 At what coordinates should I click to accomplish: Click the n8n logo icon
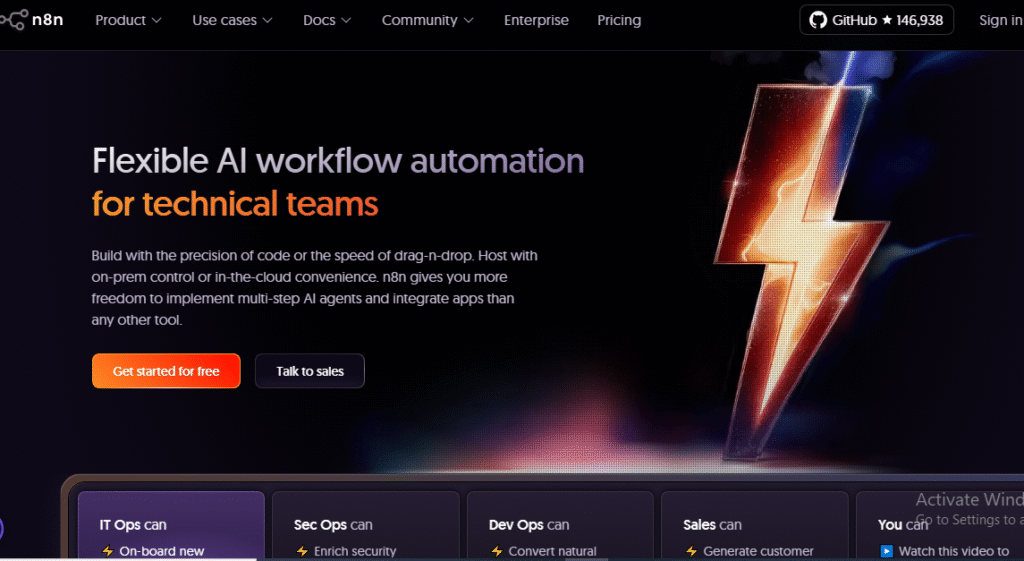(13, 20)
